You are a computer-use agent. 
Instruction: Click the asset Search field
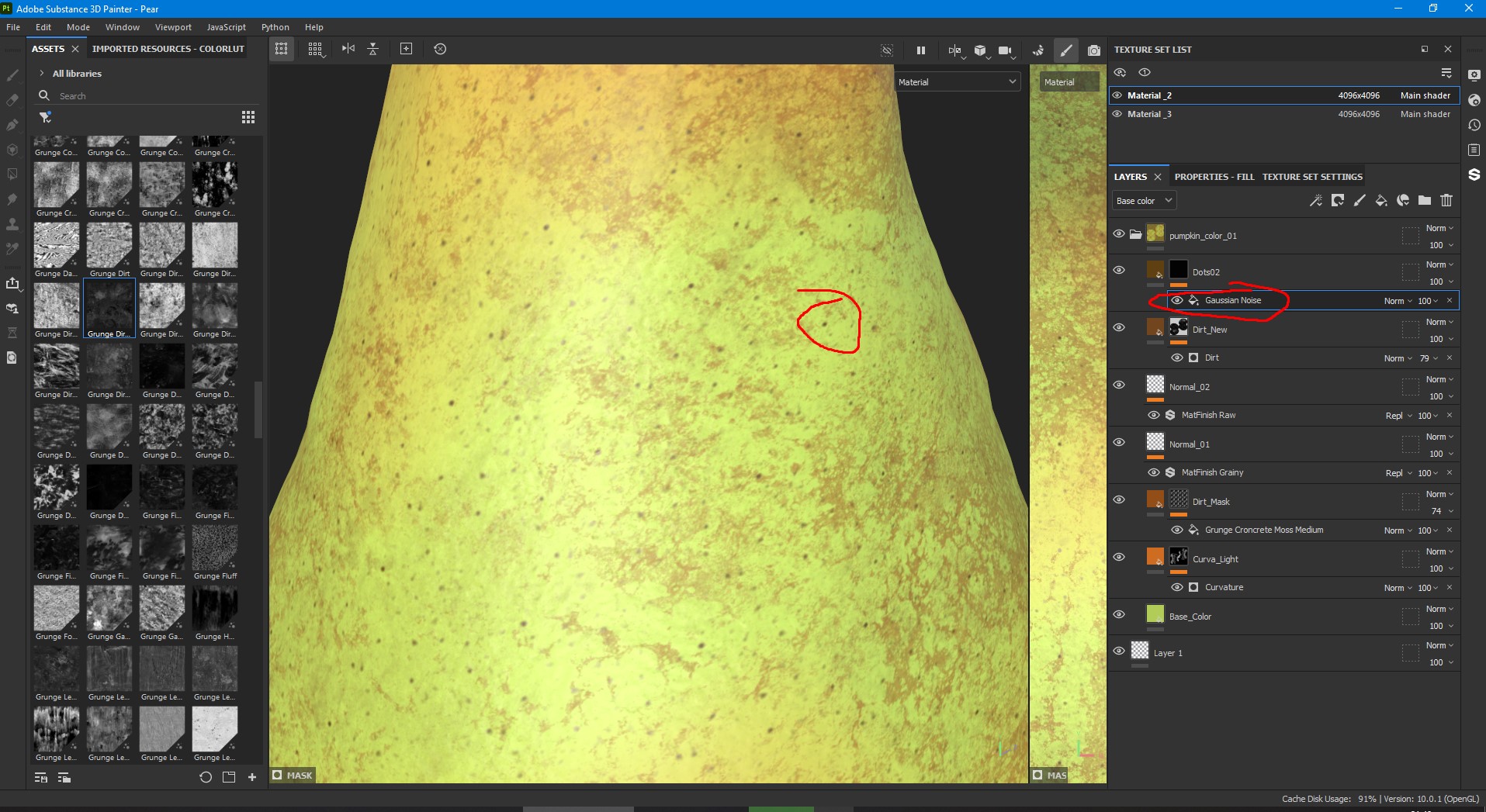147,96
